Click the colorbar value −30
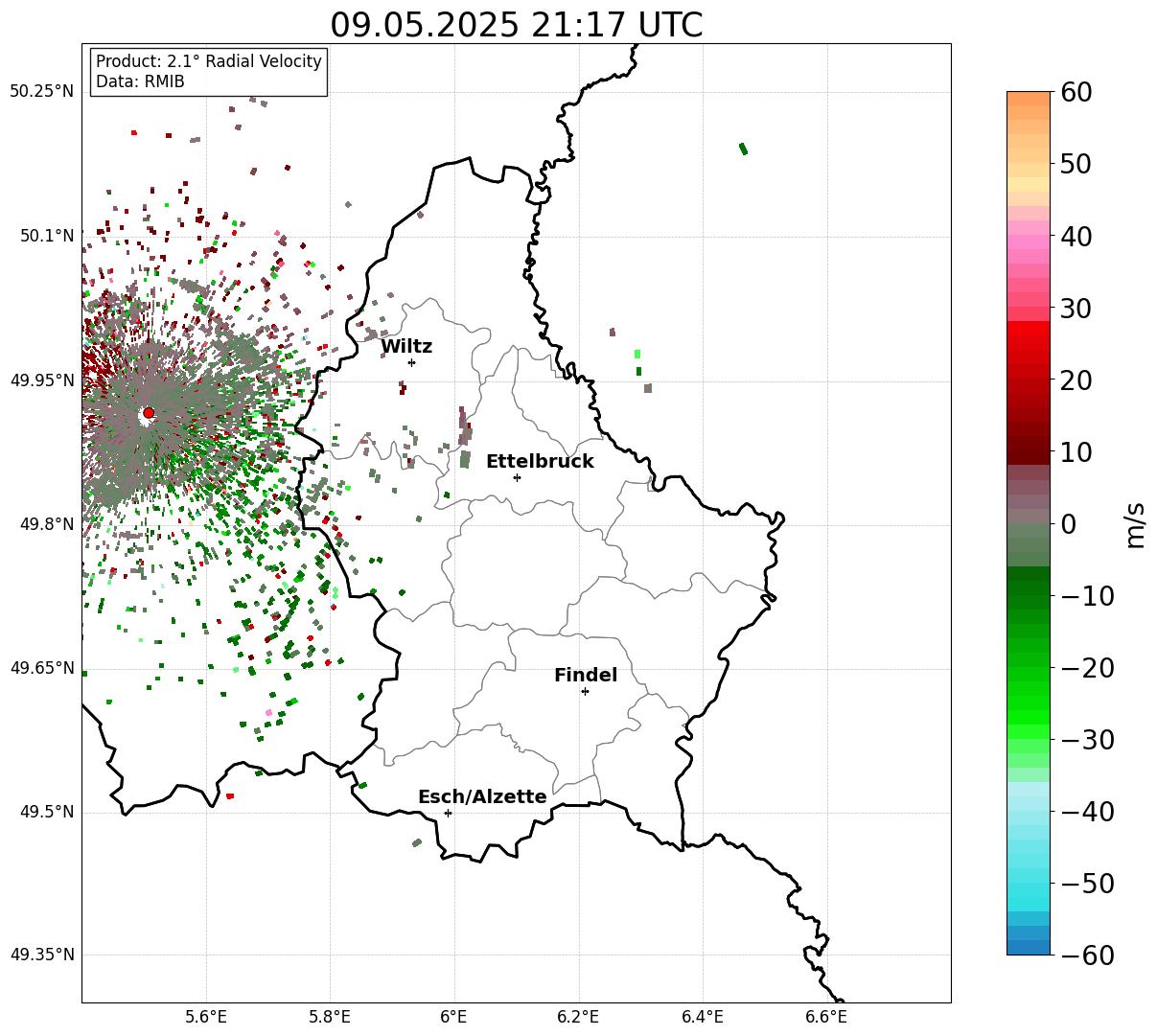 click(1086, 740)
